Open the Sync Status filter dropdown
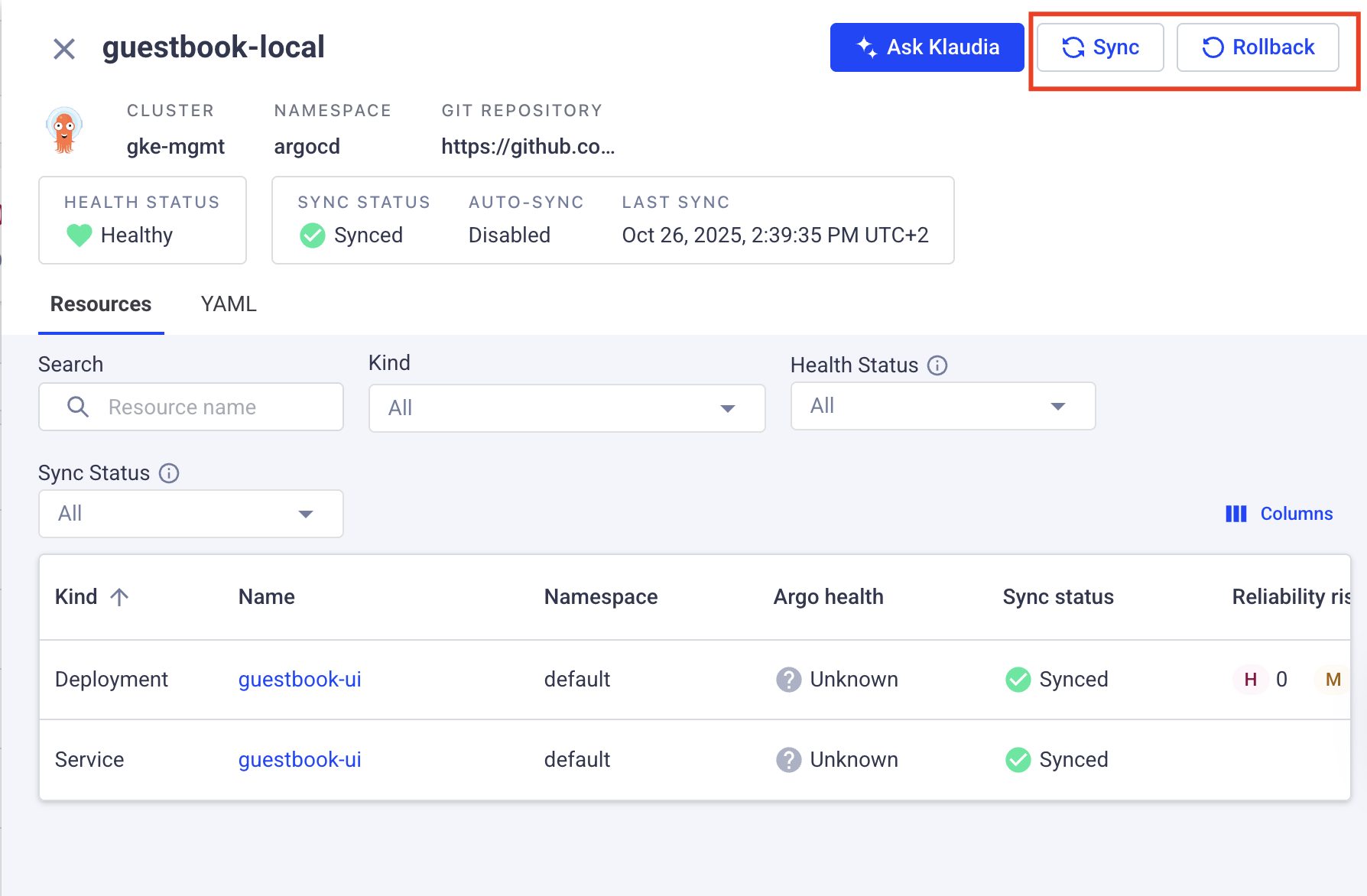1367x896 pixels. pyautogui.click(x=190, y=514)
